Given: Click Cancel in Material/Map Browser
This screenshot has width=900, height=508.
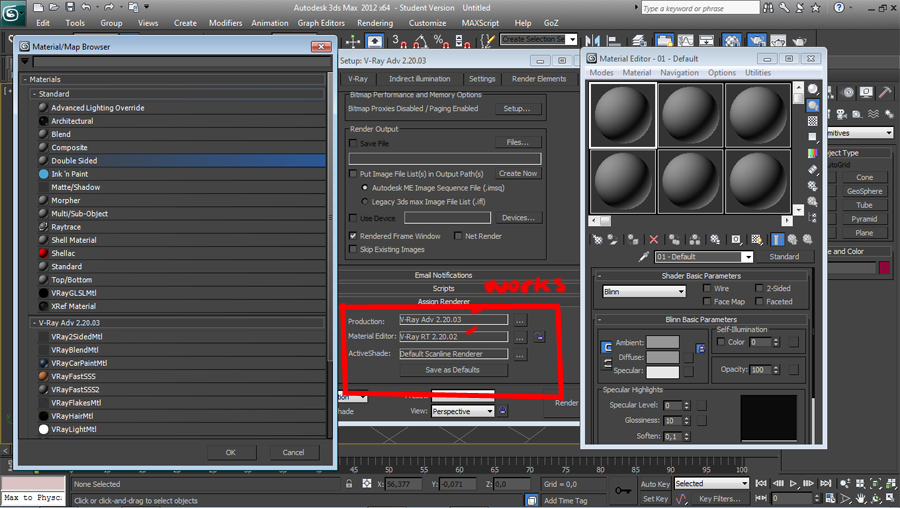Looking at the screenshot, I should tap(293, 452).
